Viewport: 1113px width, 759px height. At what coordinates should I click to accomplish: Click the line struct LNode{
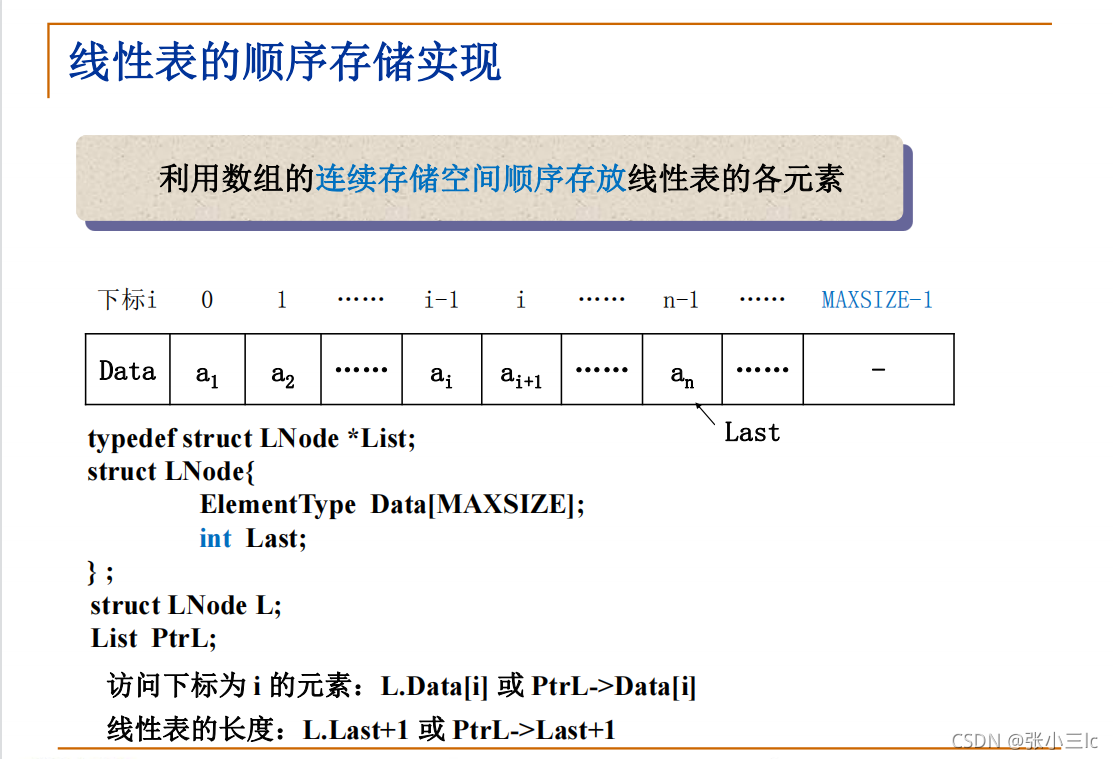pos(171,471)
